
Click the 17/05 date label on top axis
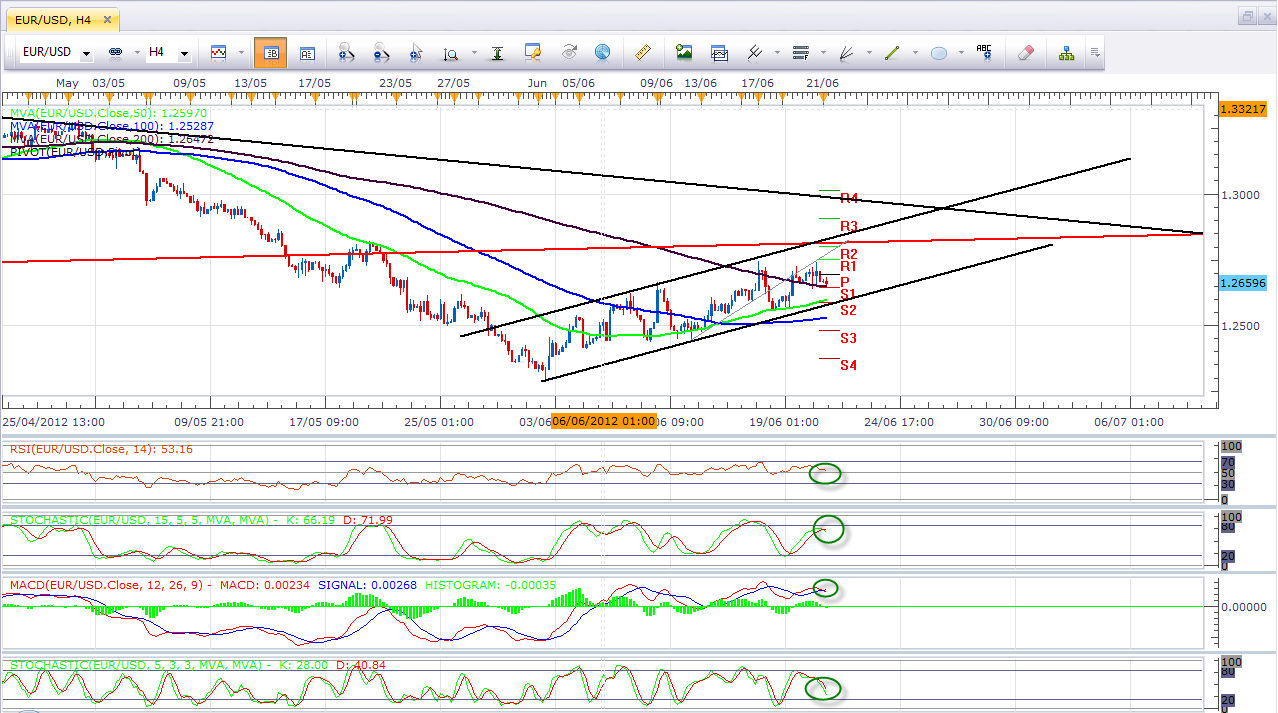(314, 82)
